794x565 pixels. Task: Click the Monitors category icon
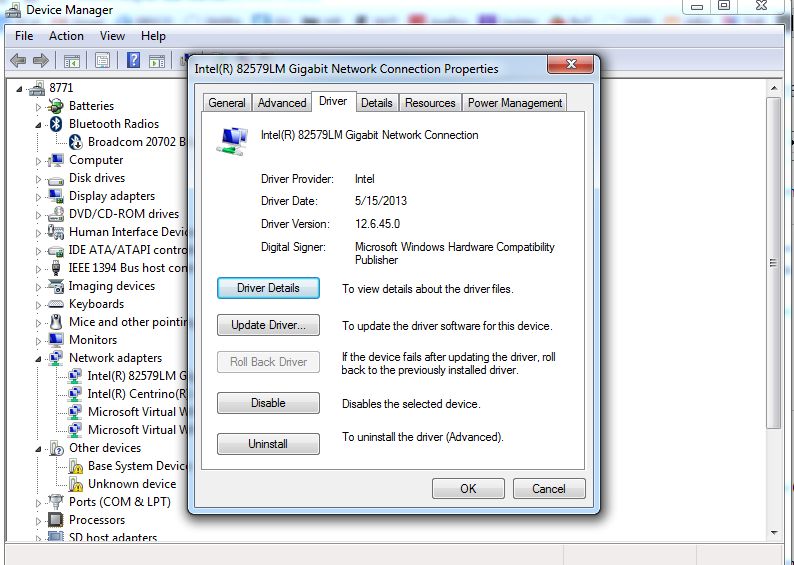pyautogui.click(x=55, y=340)
